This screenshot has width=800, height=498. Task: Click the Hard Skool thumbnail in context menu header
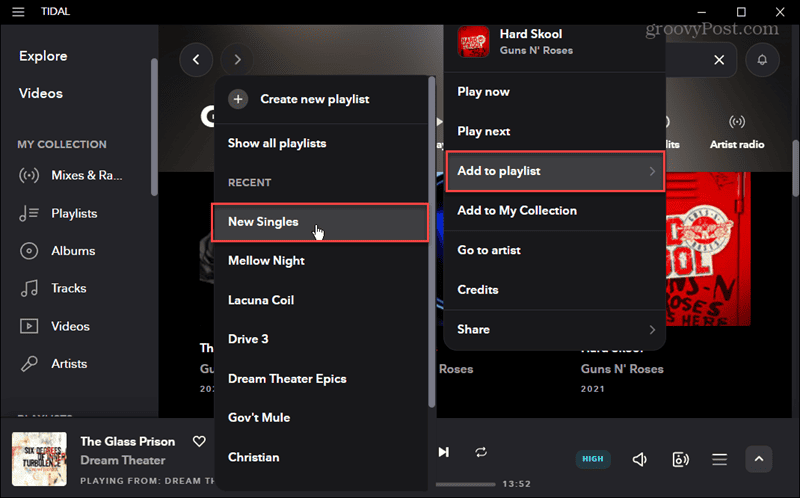coord(473,42)
